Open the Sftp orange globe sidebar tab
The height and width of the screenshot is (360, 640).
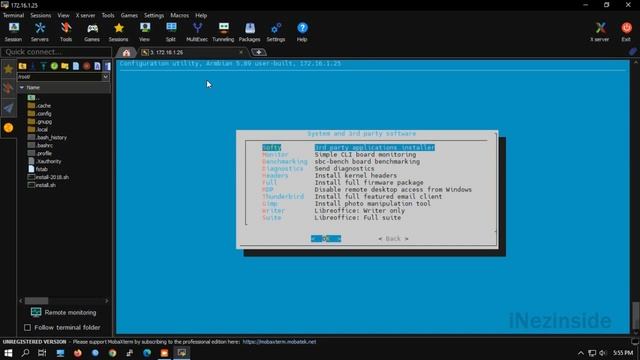pos(8,128)
